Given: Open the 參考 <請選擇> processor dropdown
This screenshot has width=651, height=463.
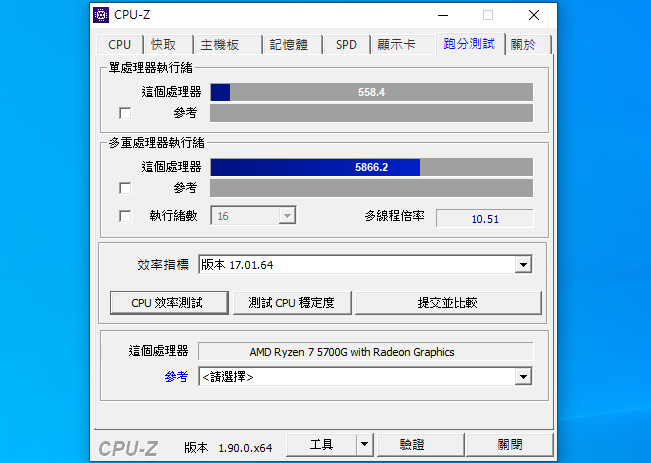Looking at the screenshot, I should 366,377.
